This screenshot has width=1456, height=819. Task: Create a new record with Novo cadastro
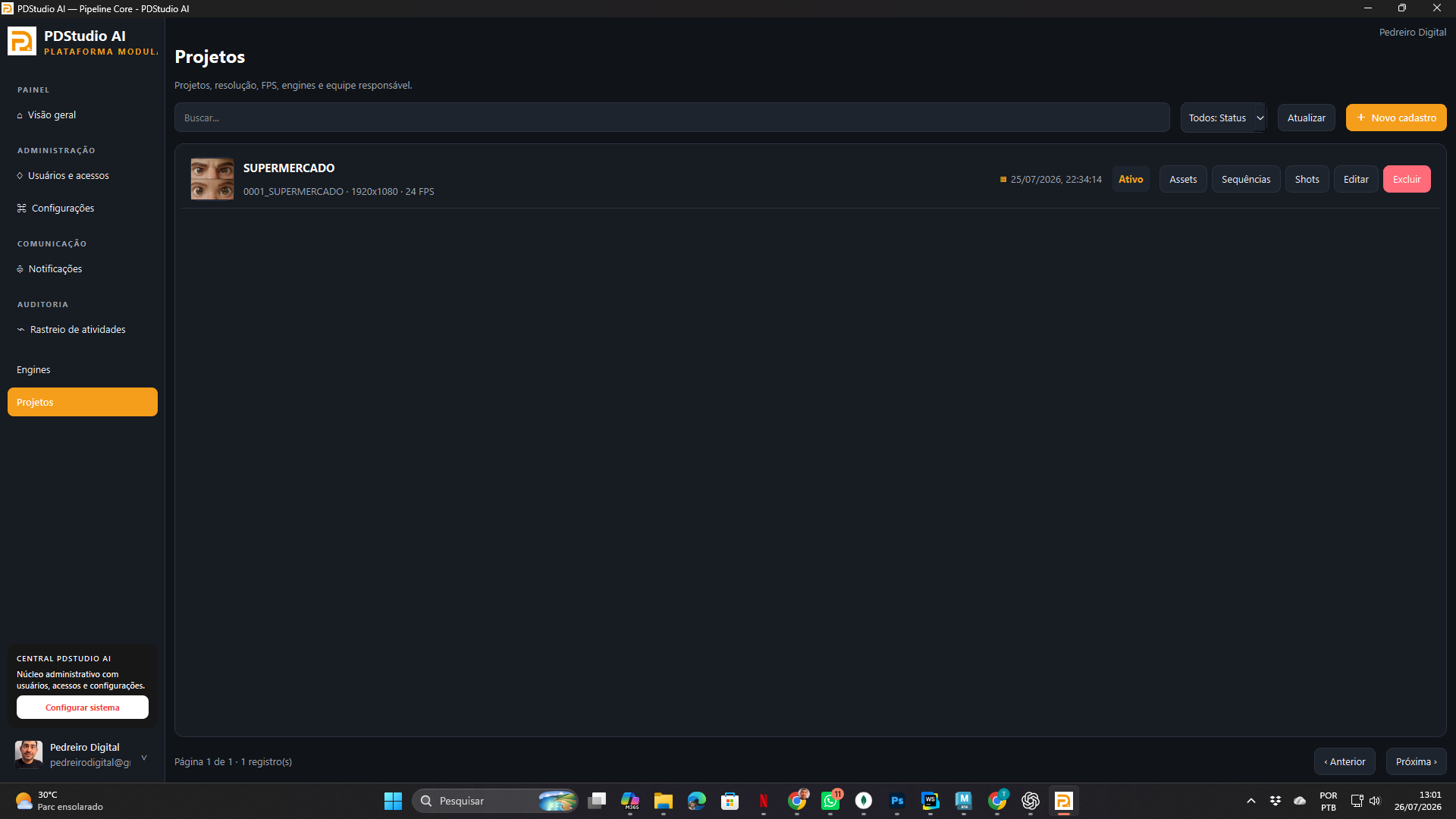[1396, 118]
